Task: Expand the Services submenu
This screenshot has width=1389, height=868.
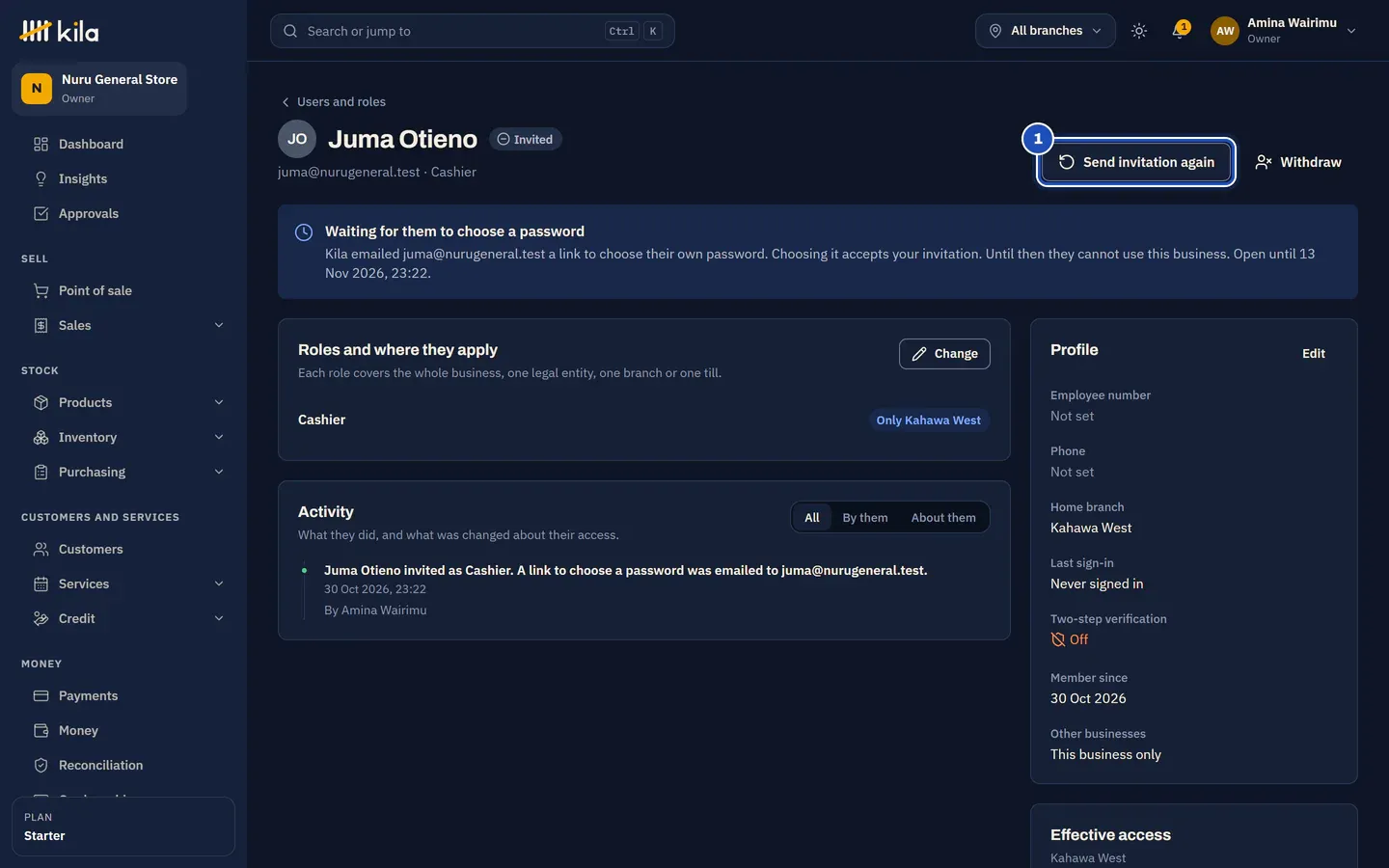Action: pyautogui.click(x=219, y=583)
